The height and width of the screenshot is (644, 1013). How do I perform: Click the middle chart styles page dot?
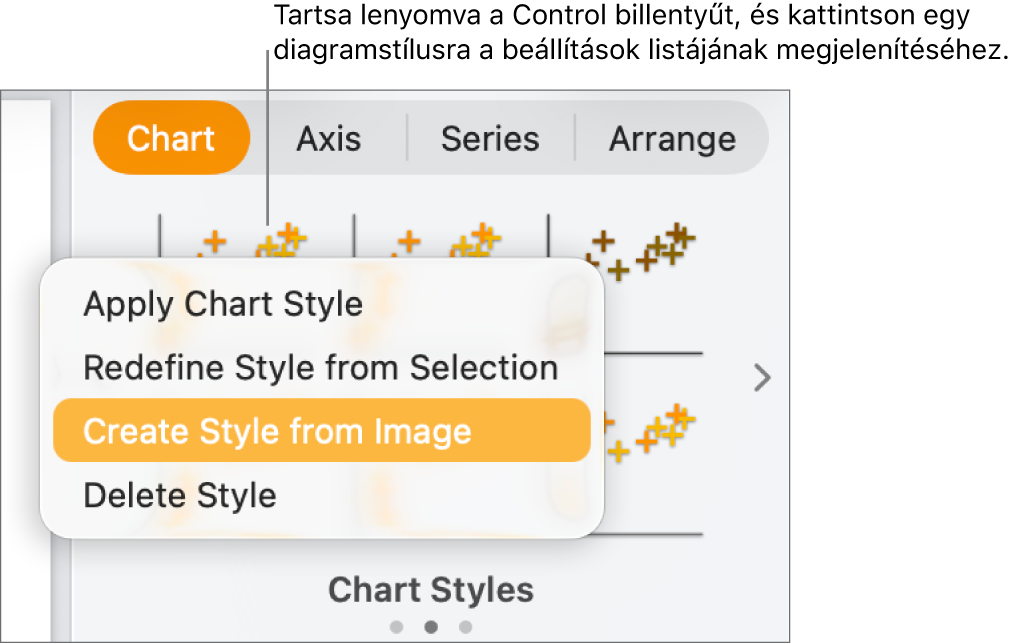click(431, 627)
